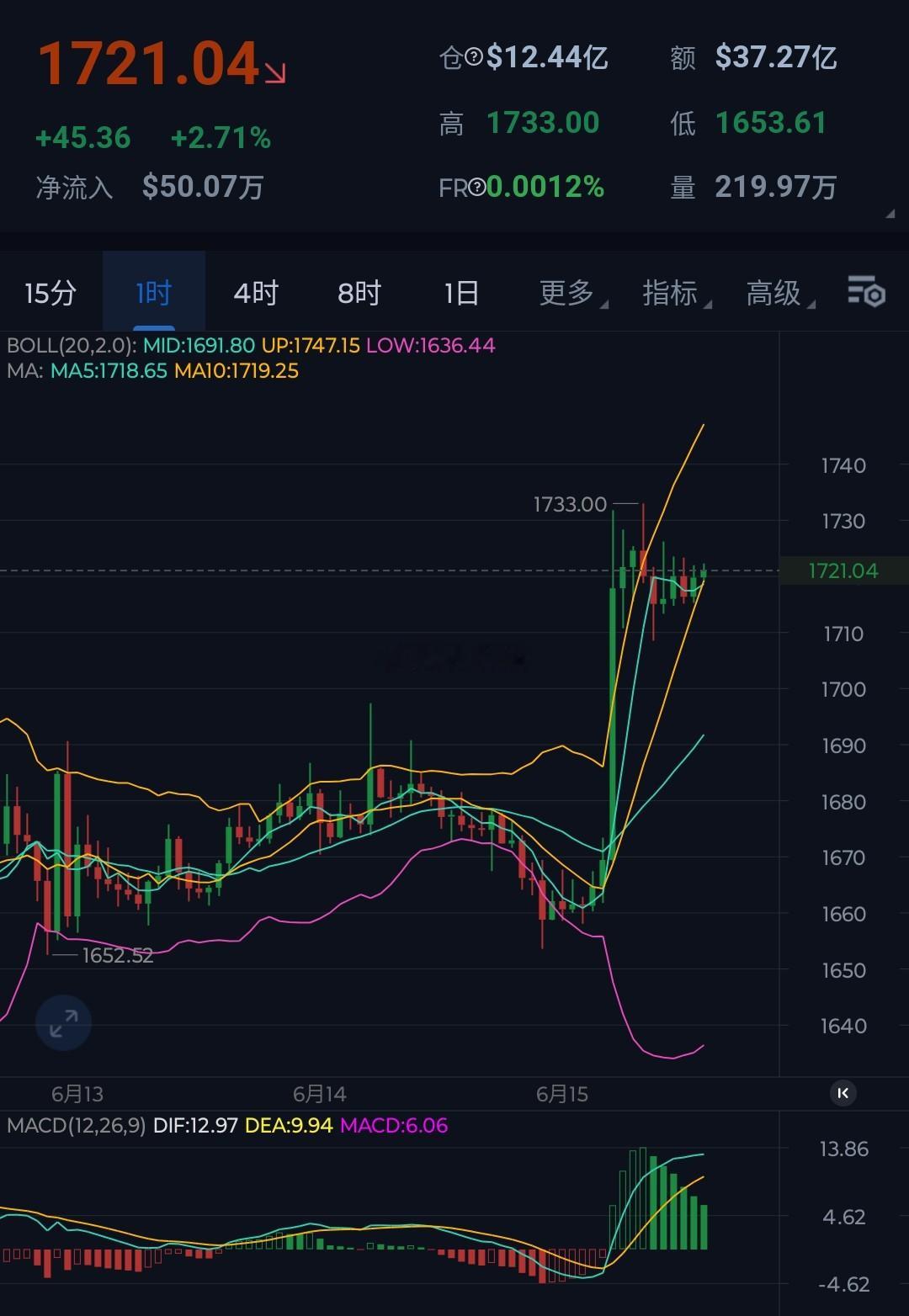
Task: Tap the MA5:1718.65 label
Action: coord(109,371)
